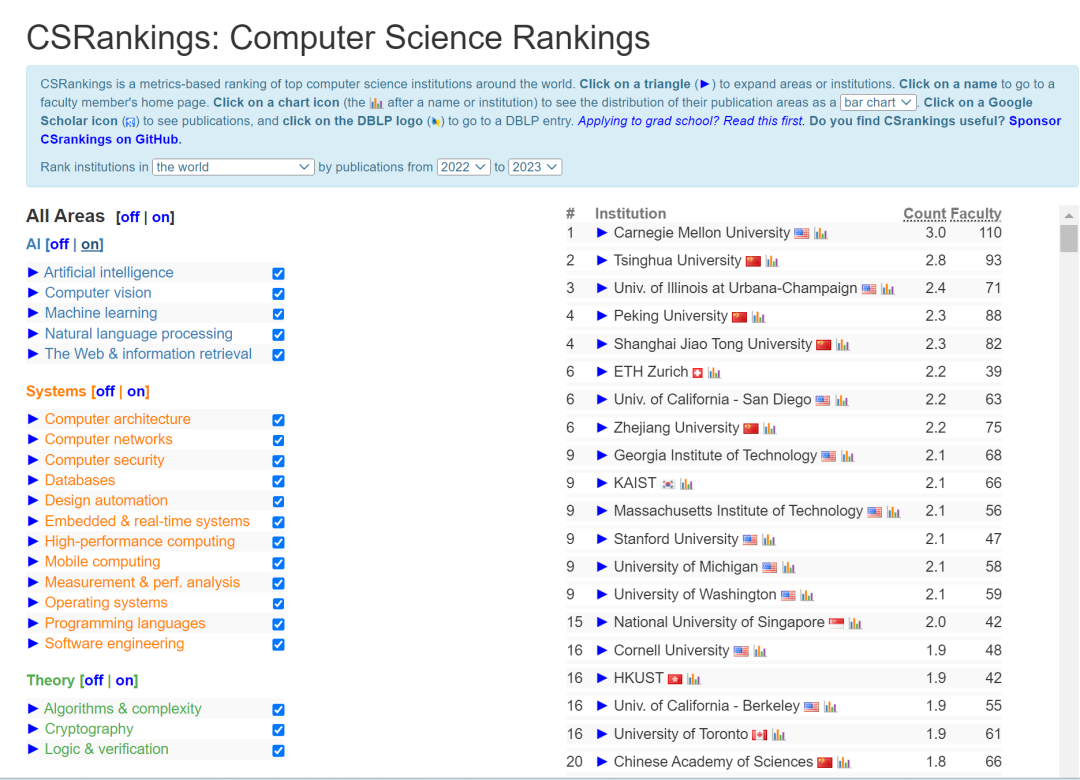This screenshot has width=1080, height=780.
Task: Expand Carnegie Mellon University's faculty list
Action: 601,233
